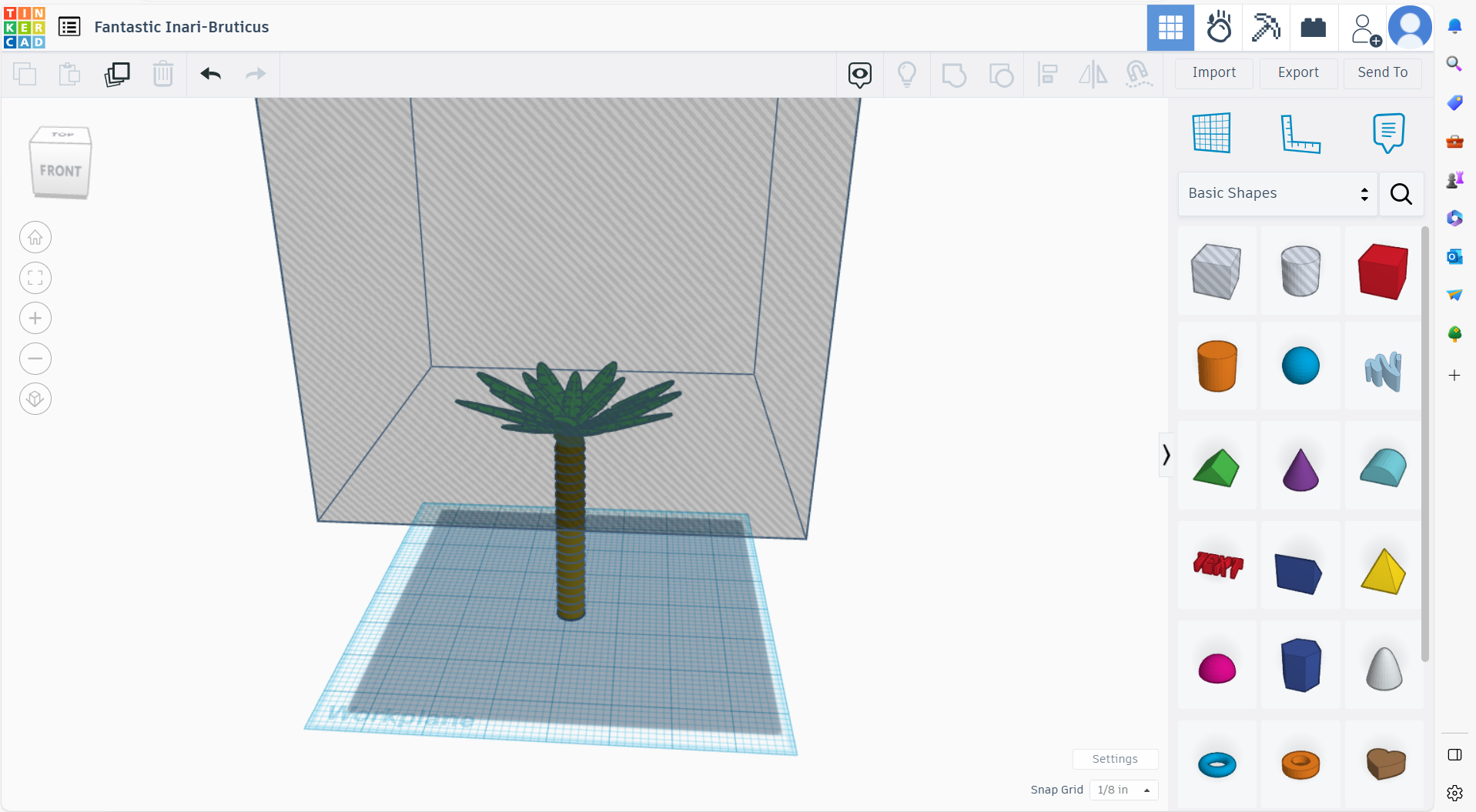
Task: Select the Workplane tool icon
Action: click(x=1212, y=132)
